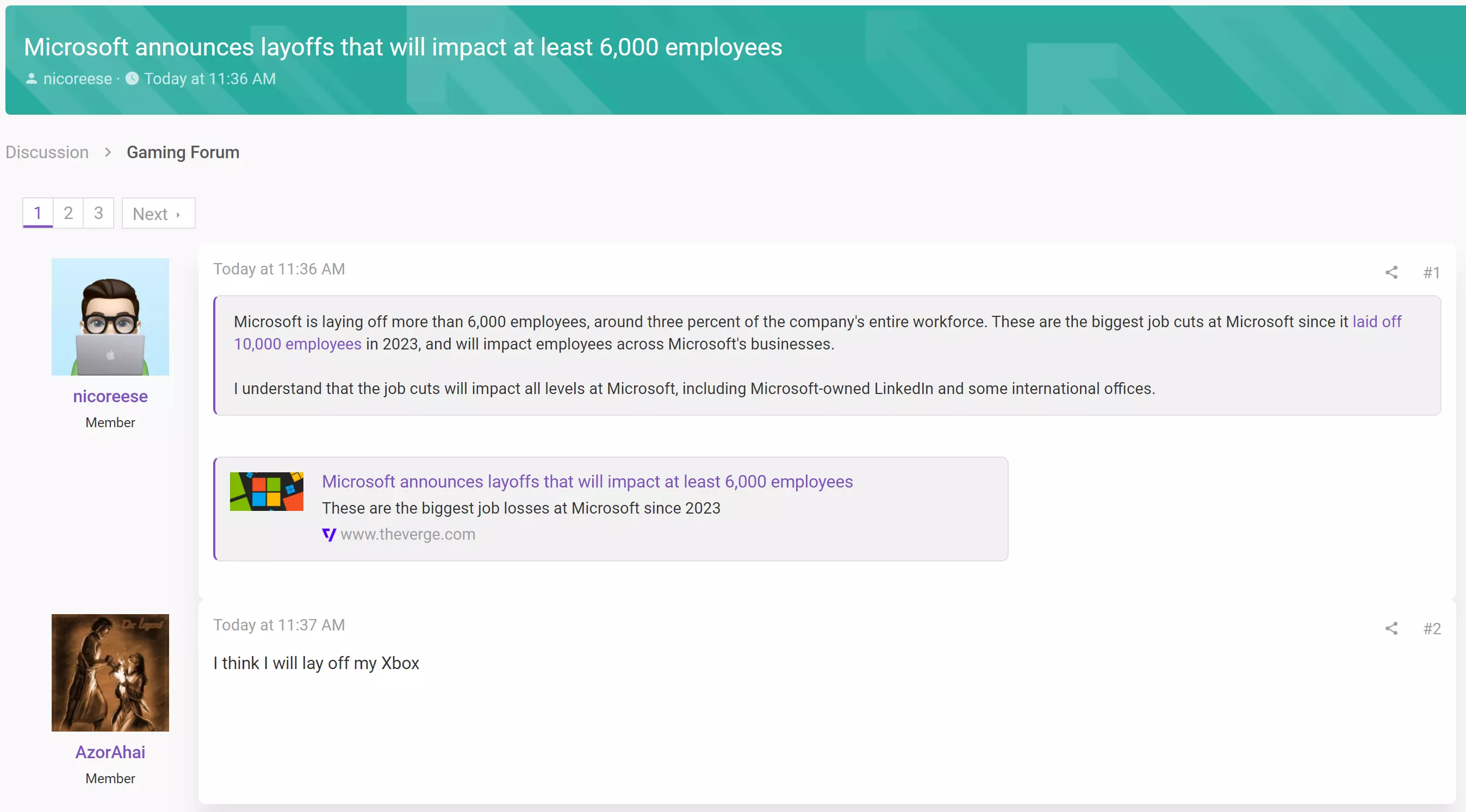Click 'I think I will lay off my Xbox' text

pyautogui.click(x=316, y=663)
